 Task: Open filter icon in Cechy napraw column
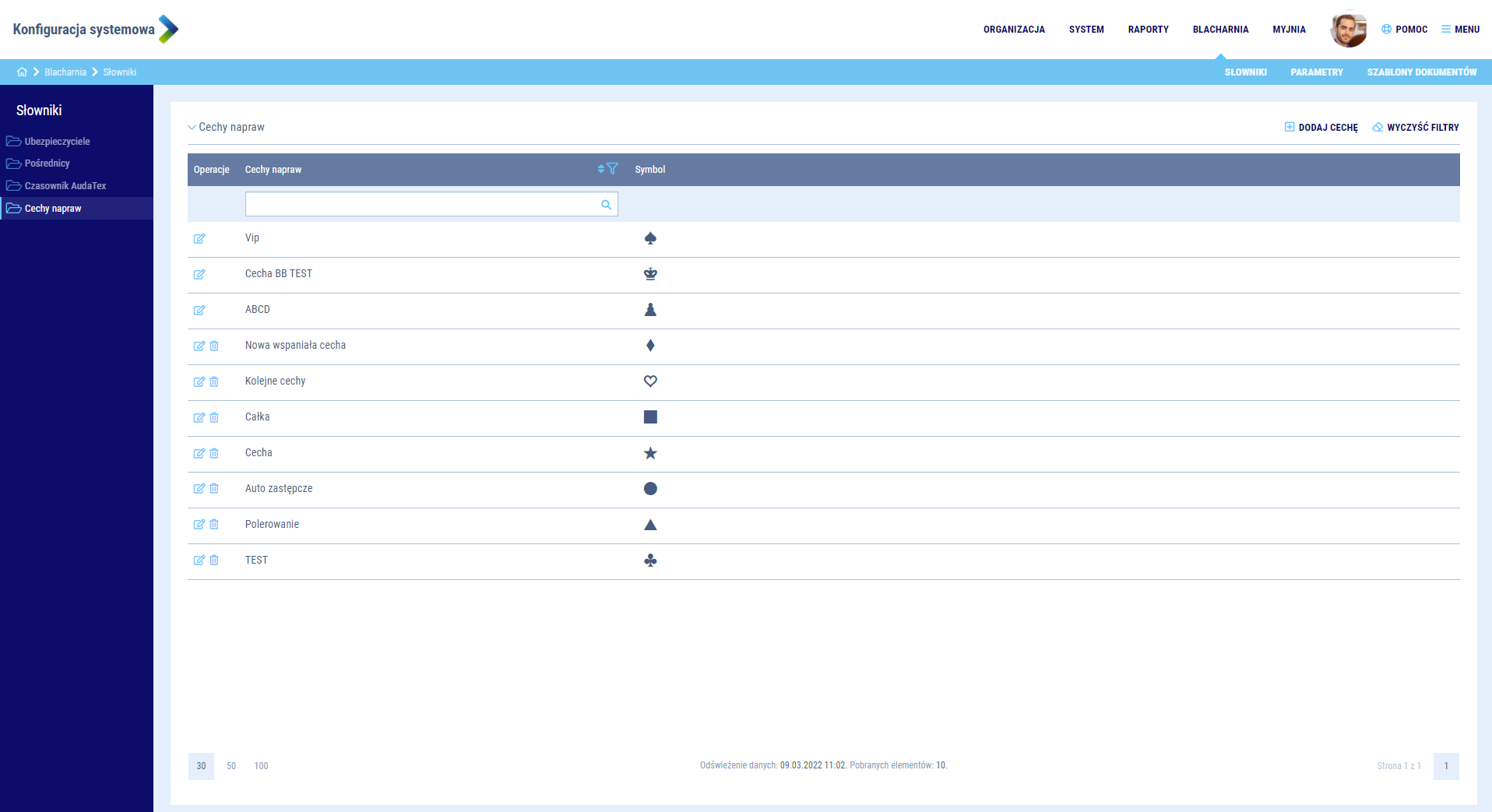tap(613, 169)
